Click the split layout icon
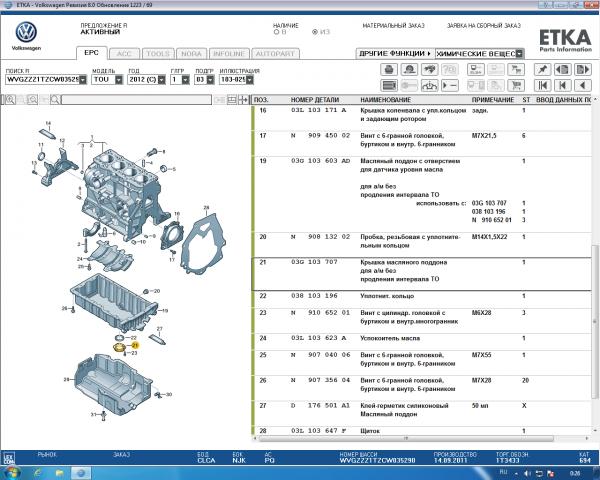Image resolution: width=600 pixels, height=480 pixels. pyautogui.click(x=232, y=100)
